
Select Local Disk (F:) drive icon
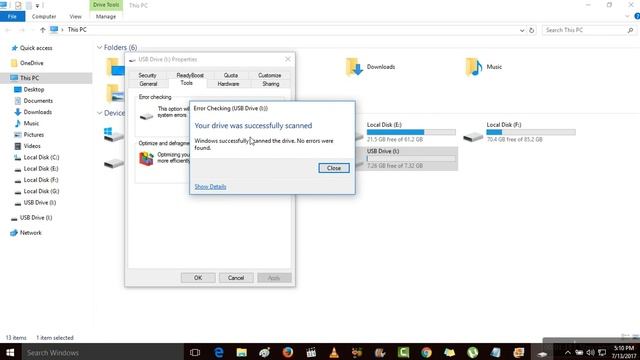click(473, 137)
